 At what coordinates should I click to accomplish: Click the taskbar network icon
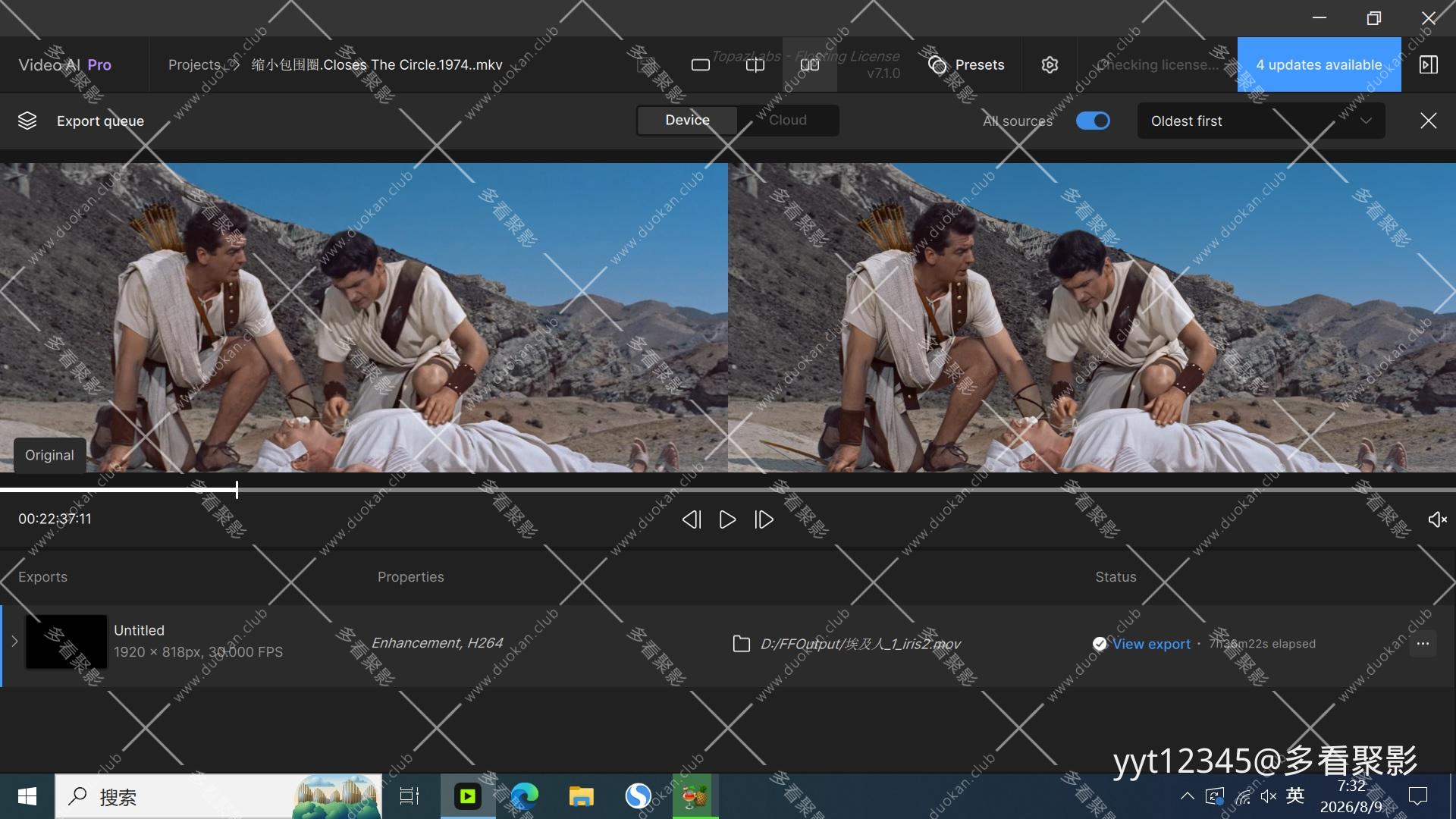point(1242,796)
